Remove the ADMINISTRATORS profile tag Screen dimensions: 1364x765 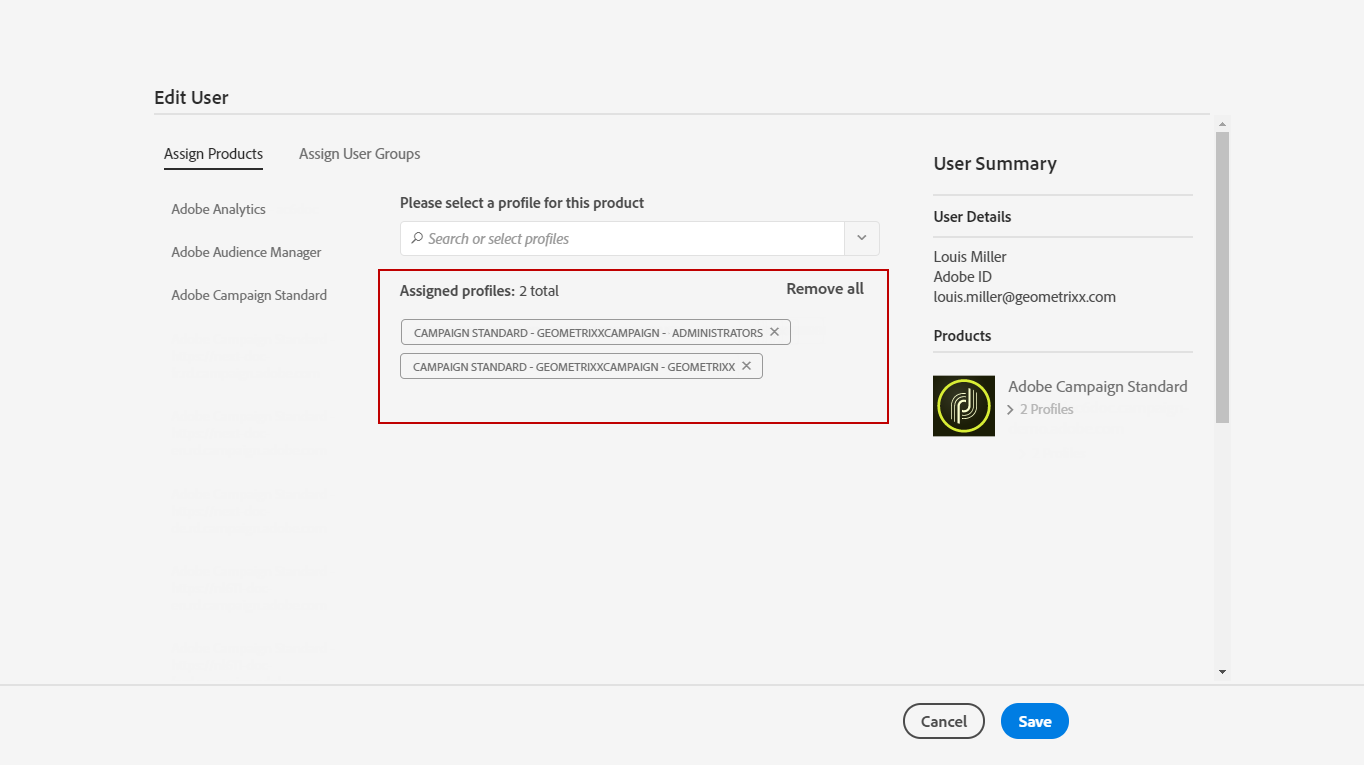pos(774,332)
